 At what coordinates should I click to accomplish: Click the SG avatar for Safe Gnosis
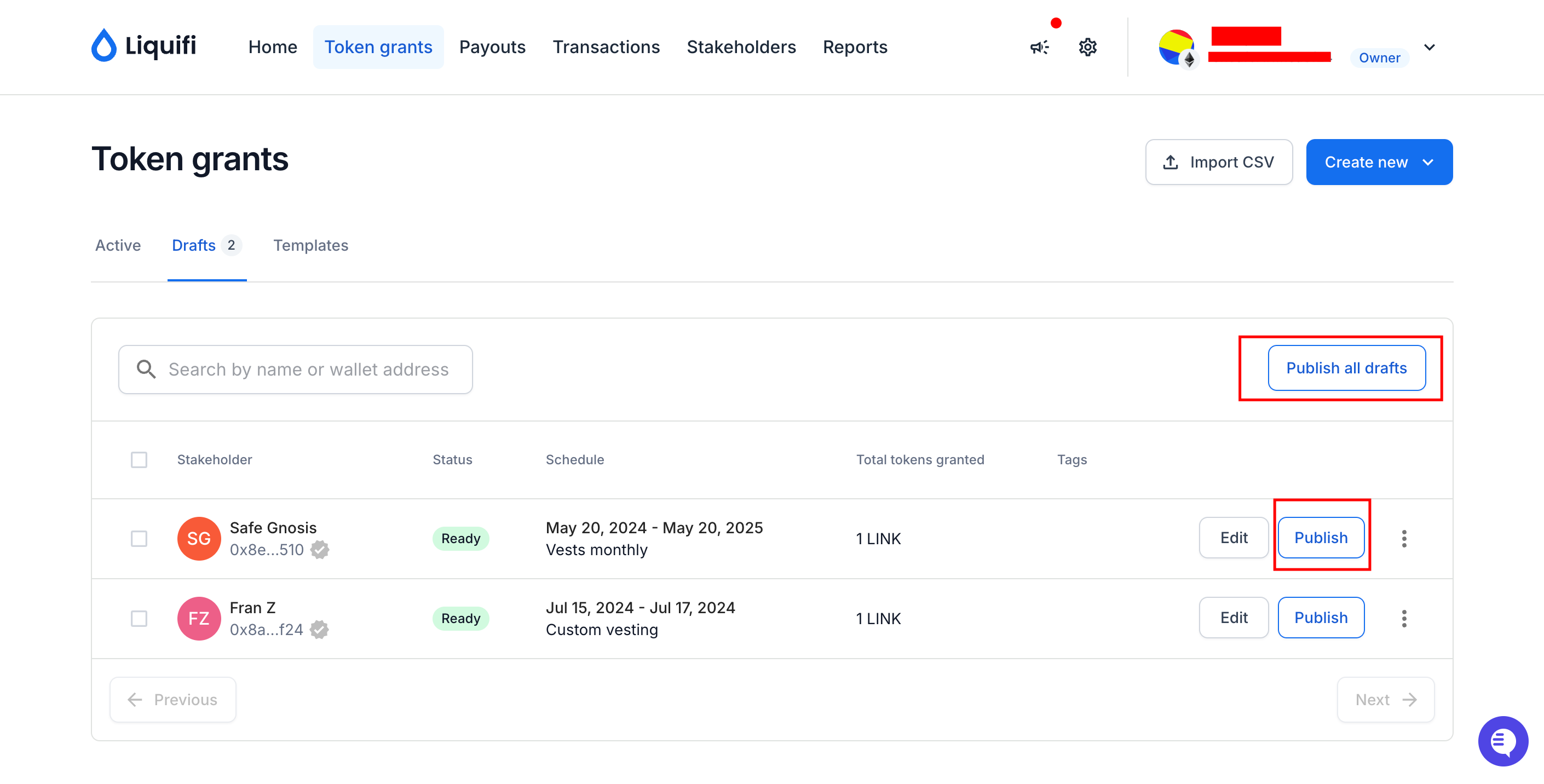click(x=199, y=538)
